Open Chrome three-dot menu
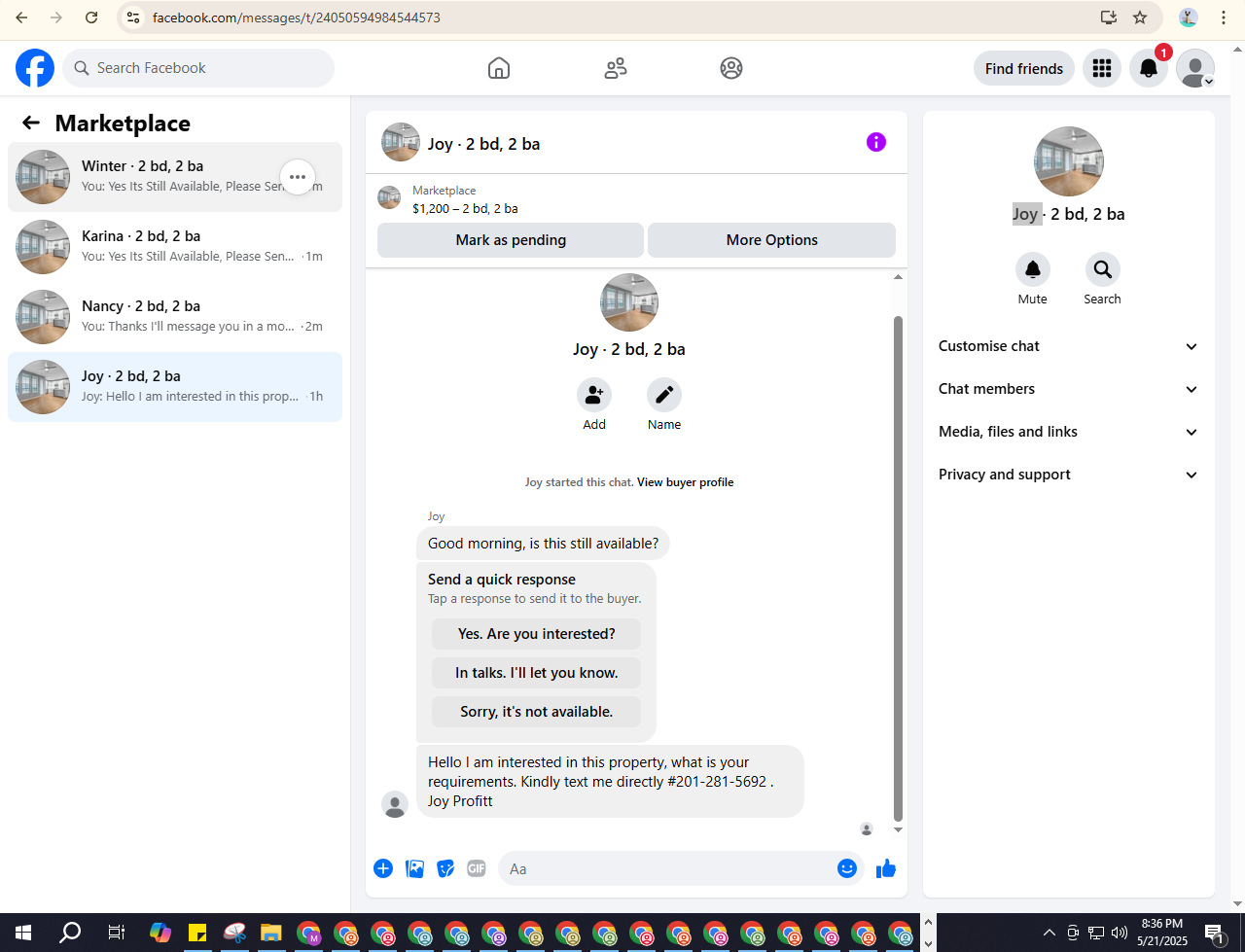Image resolution: width=1245 pixels, height=952 pixels. pyautogui.click(x=1224, y=18)
